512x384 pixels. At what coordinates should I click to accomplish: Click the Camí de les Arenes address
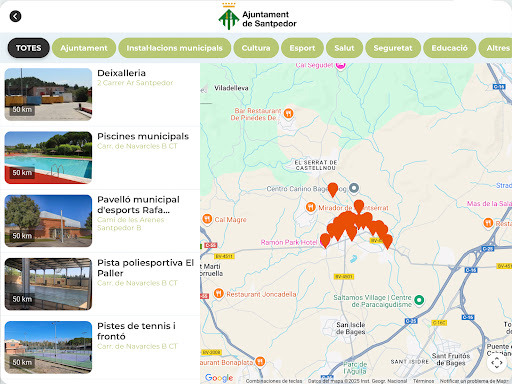[x=131, y=224]
